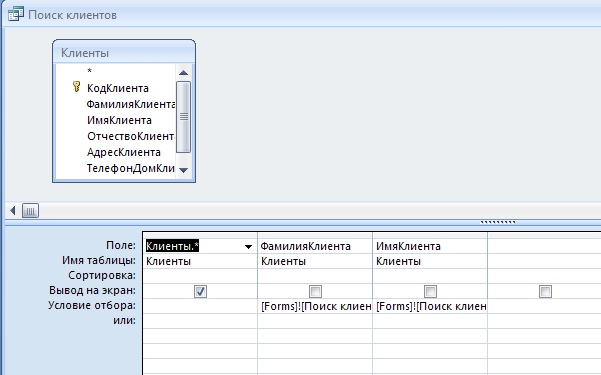601x375 pixels.
Task: Click the Сортировка cell for ФамилияКлиента column
Action: coord(315,276)
